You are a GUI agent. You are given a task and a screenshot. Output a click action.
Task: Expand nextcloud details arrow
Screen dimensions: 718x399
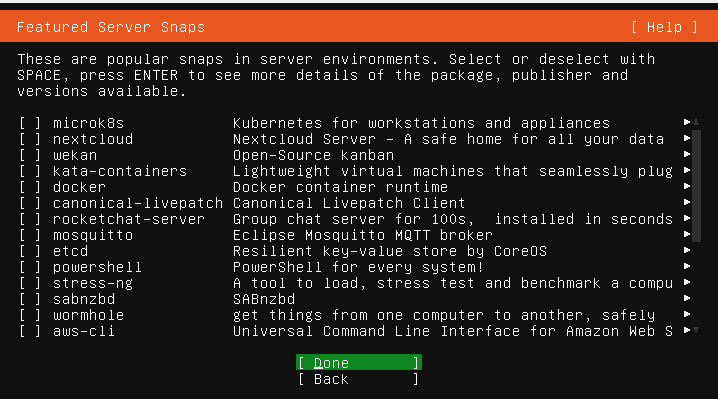687,138
